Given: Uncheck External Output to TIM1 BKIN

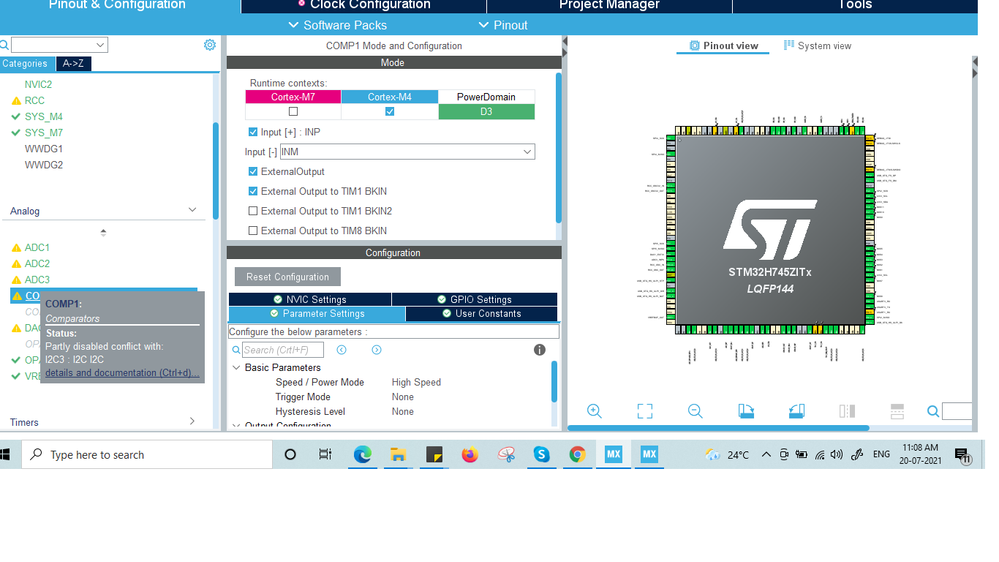Looking at the screenshot, I should click(253, 191).
